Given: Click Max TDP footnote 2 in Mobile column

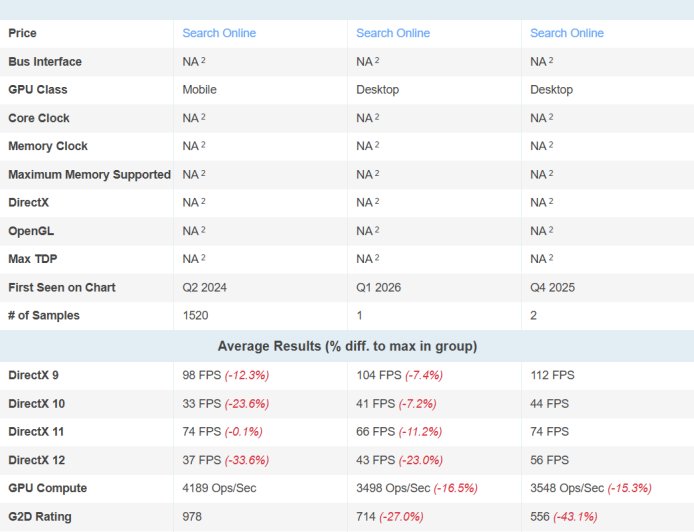Looking at the screenshot, I should [204, 258].
